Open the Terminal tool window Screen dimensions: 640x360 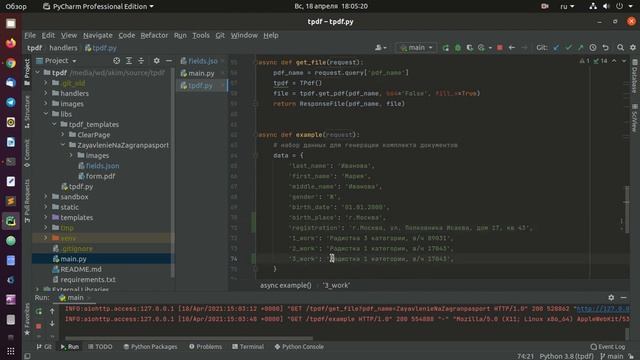pyautogui.click(x=248, y=347)
